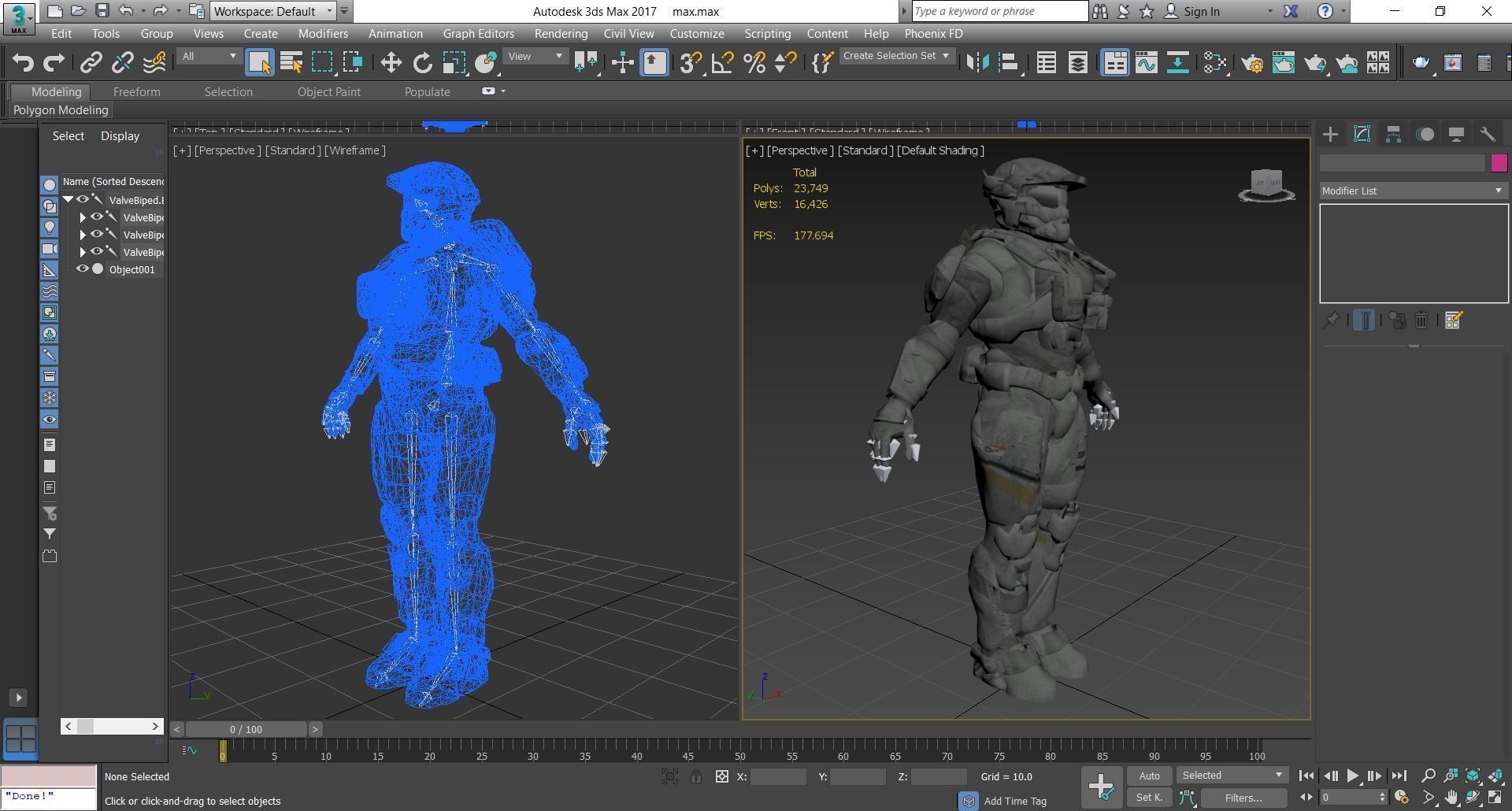
Task: Toggle Selection Lock padlock icon
Action: point(696,777)
